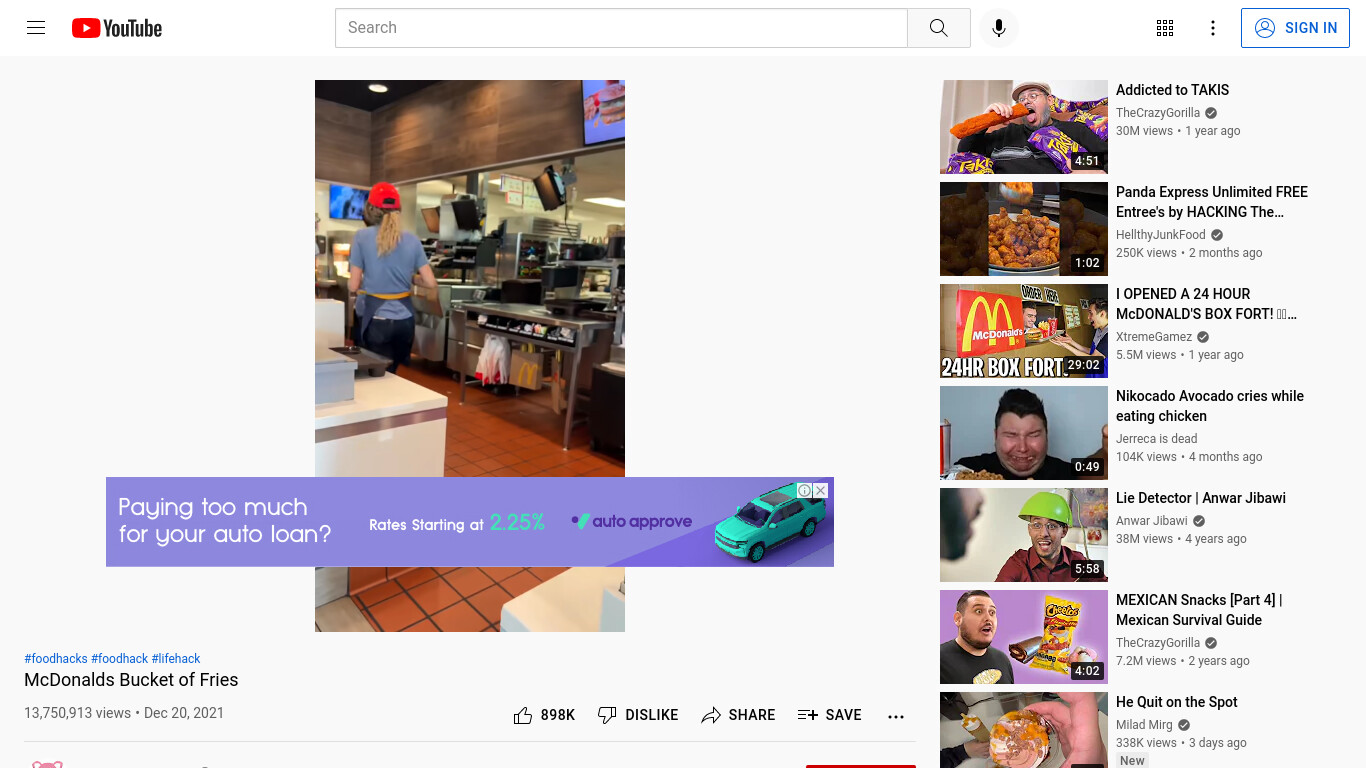Open the #foodhack hashtag

tap(119, 659)
